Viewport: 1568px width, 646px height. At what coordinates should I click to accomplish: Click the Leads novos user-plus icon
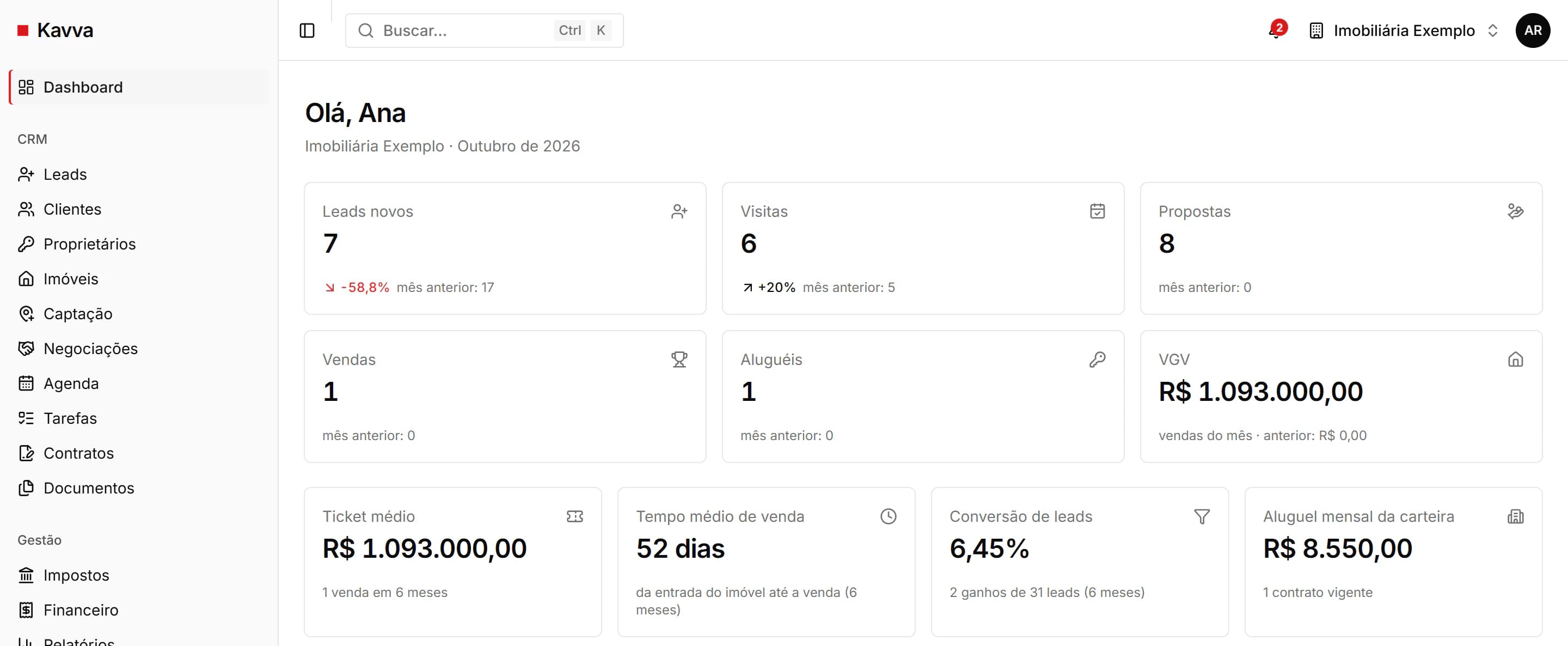pyautogui.click(x=679, y=211)
